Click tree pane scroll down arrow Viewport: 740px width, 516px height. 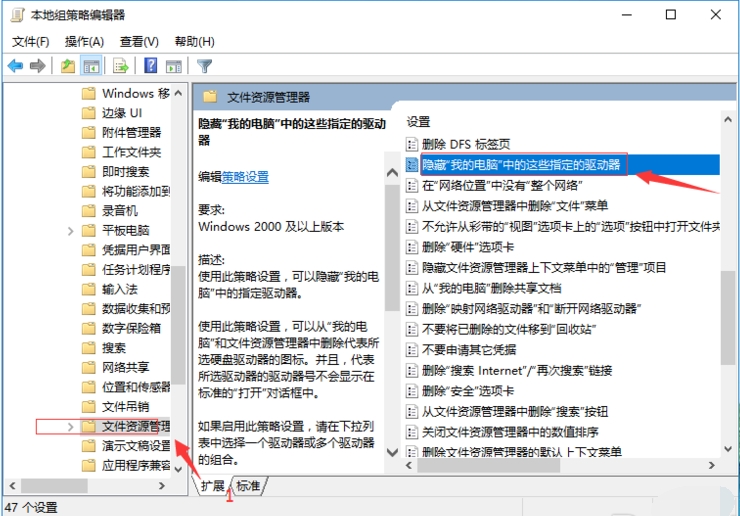pos(178,469)
